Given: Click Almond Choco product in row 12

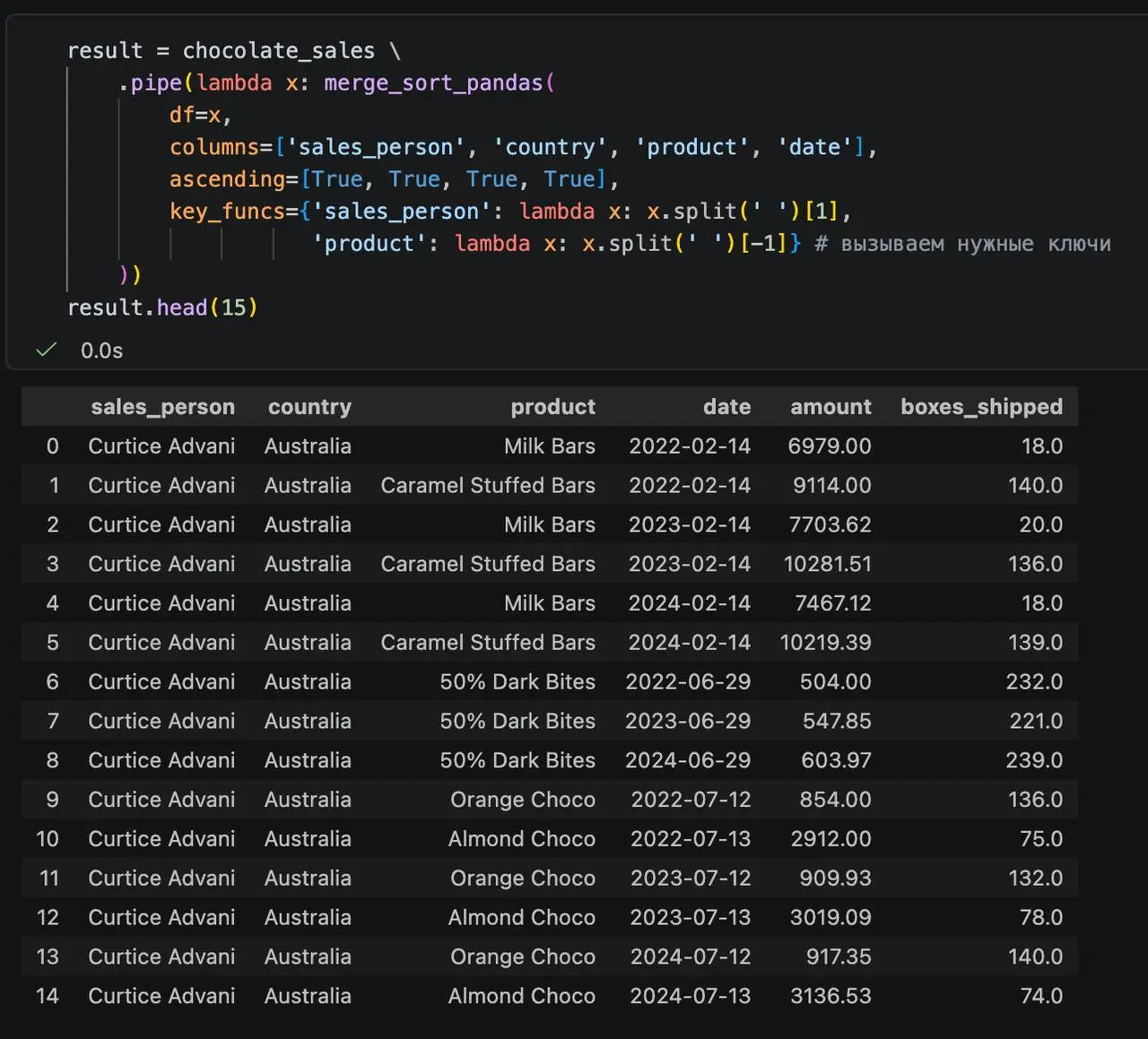Looking at the screenshot, I should pyautogui.click(x=522, y=918).
